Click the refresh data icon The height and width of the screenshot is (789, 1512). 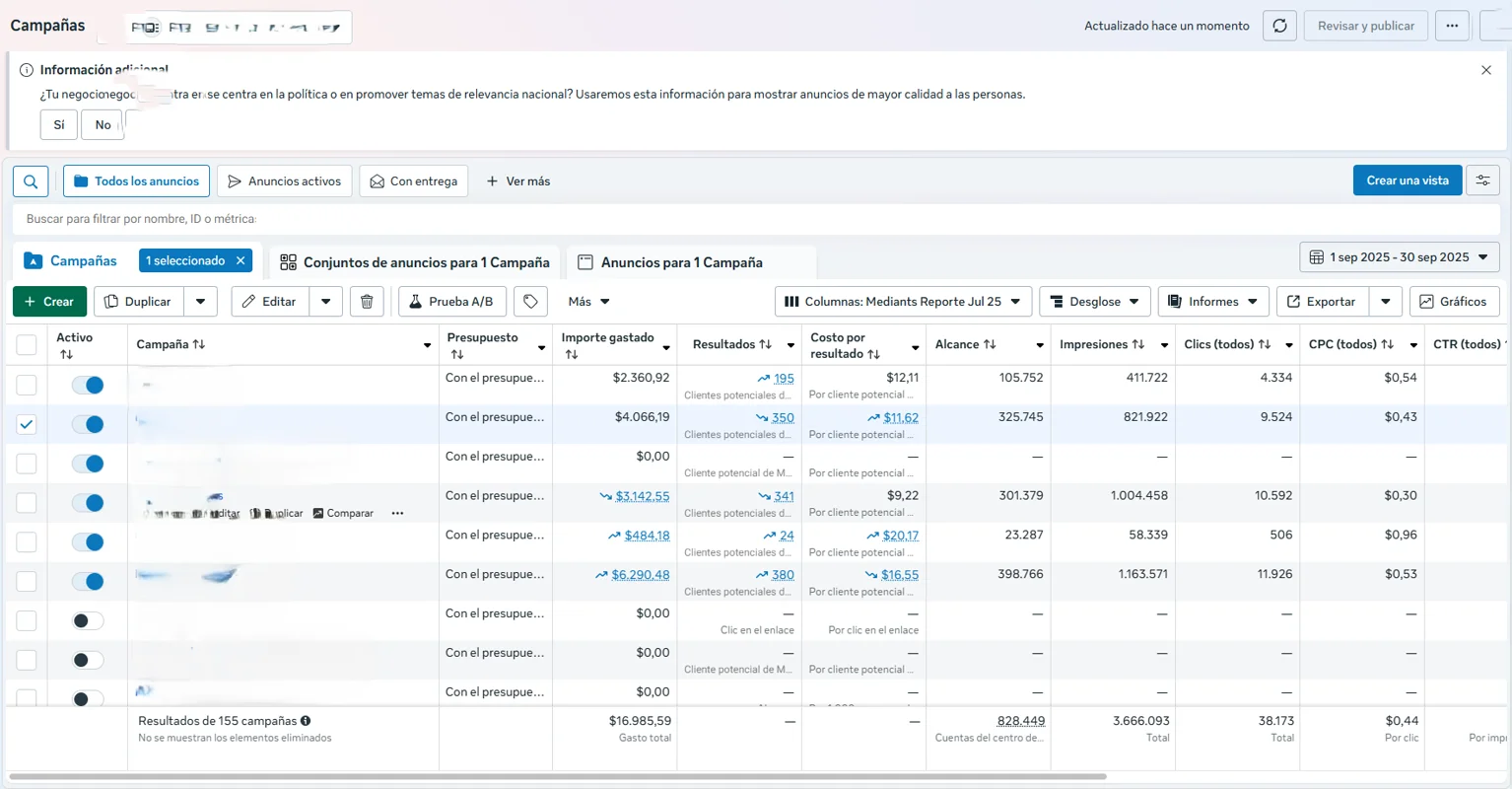pos(1279,26)
